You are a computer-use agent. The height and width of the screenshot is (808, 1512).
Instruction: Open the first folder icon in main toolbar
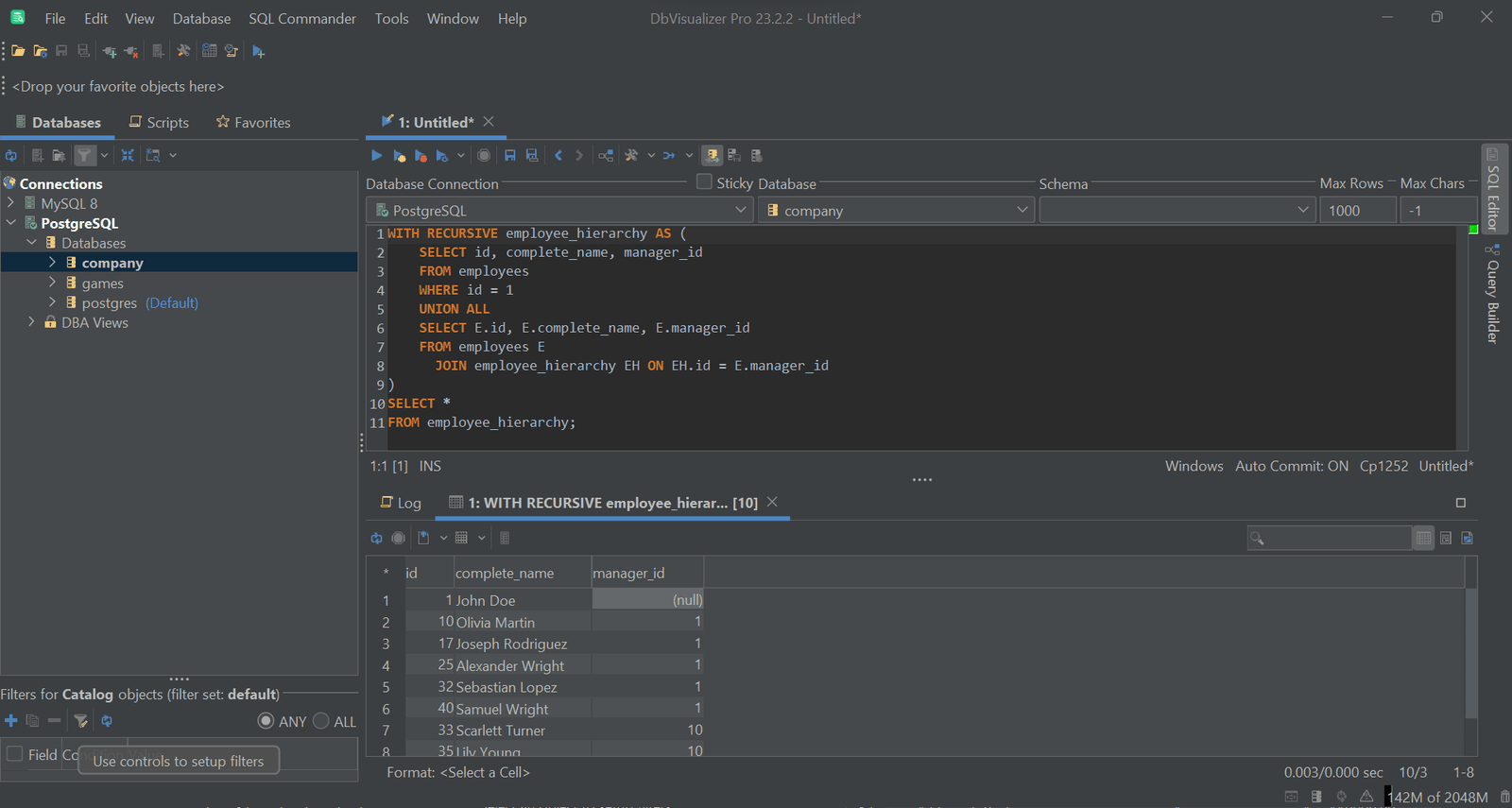point(18,51)
